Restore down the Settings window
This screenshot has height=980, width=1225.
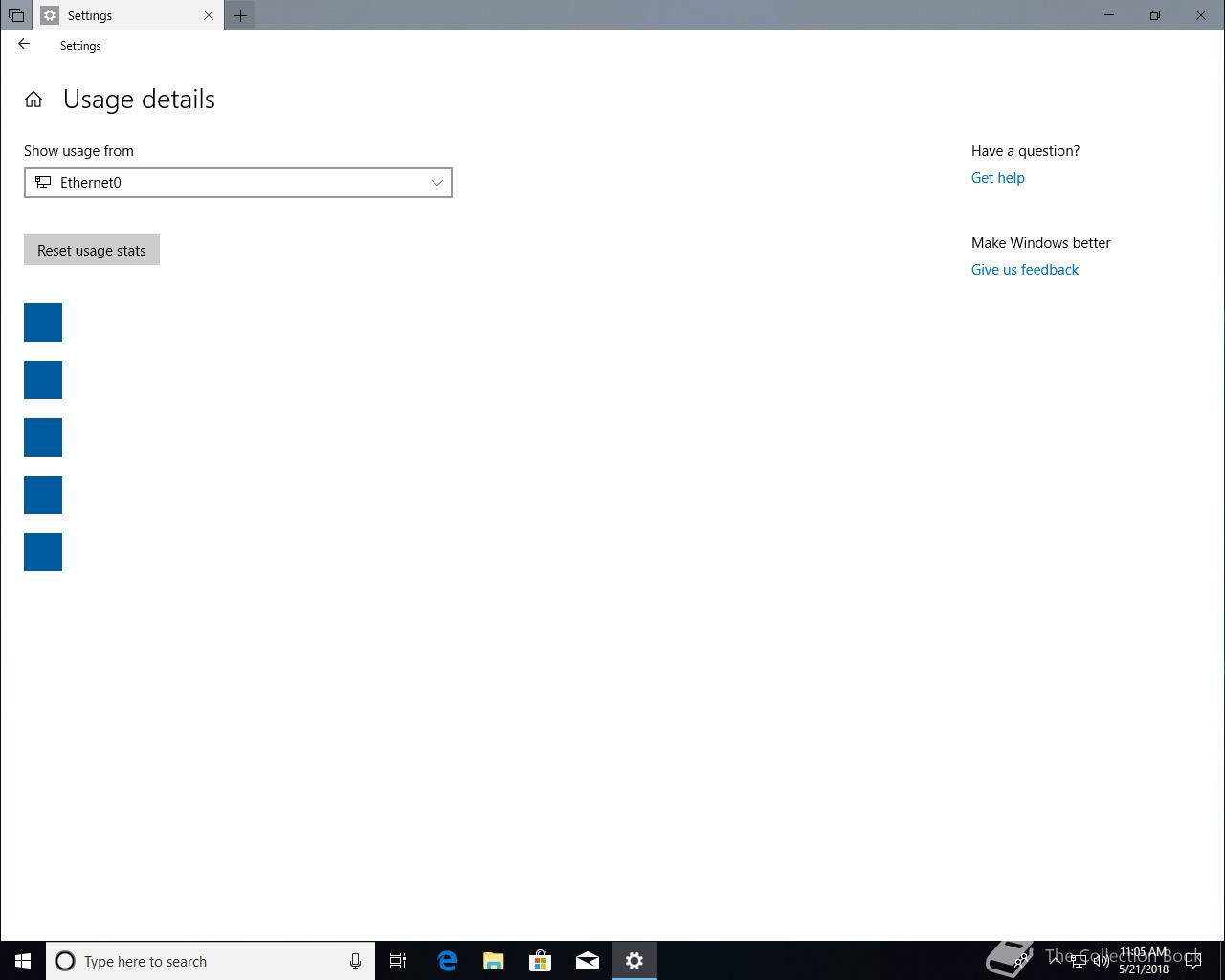click(1155, 15)
